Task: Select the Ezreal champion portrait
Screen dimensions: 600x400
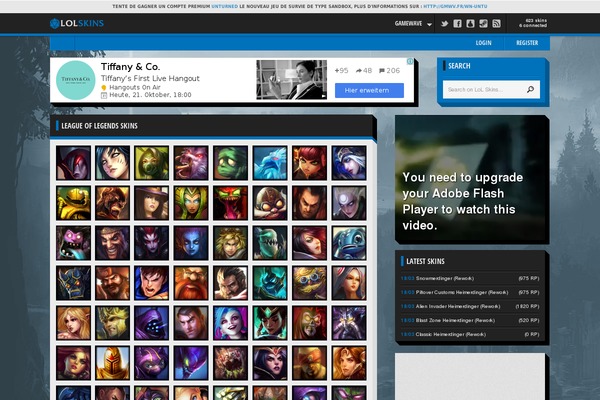Action: coord(230,243)
